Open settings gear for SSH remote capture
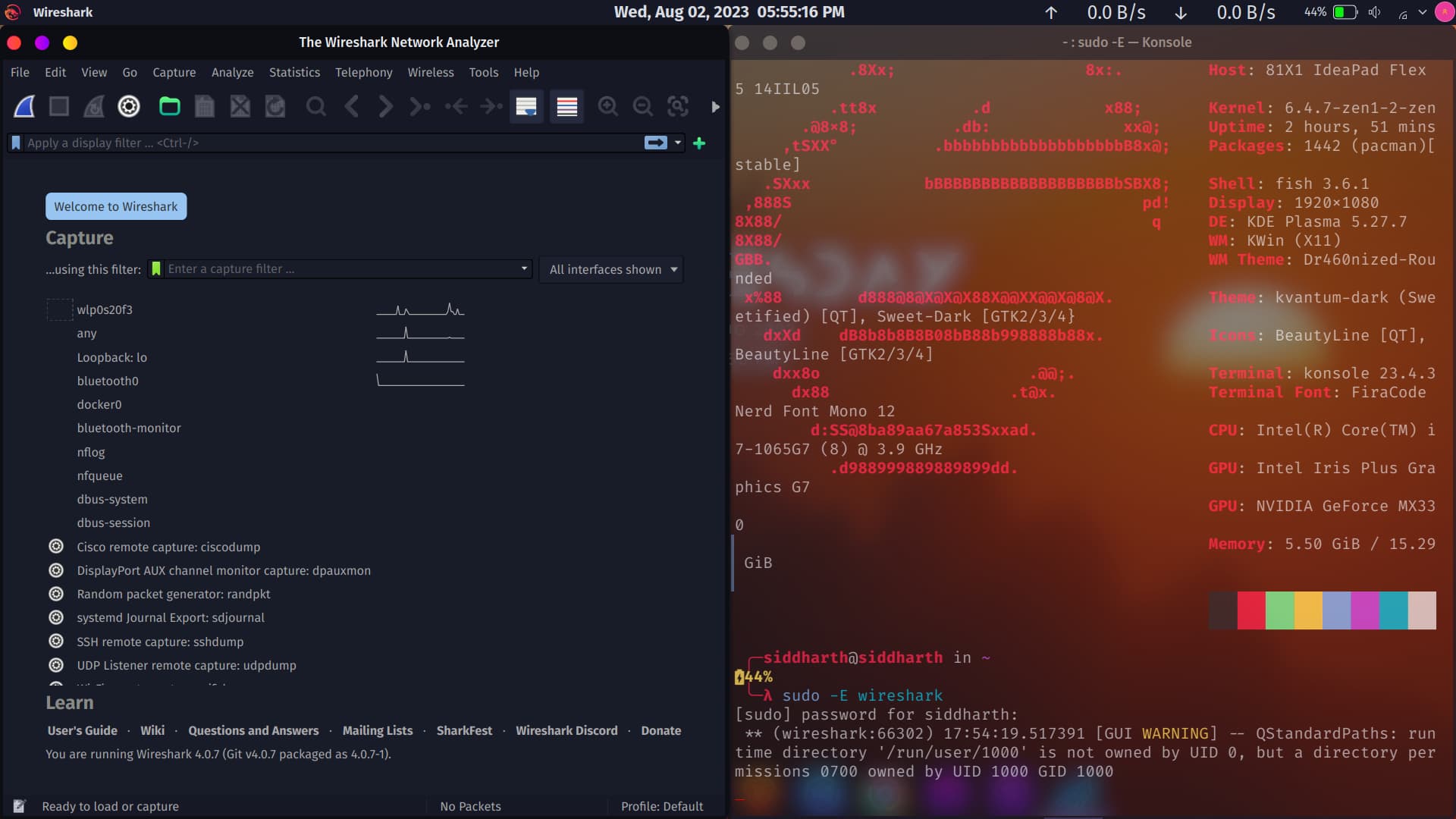This screenshot has height=819, width=1456. pyautogui.click(x=56, y=641)
